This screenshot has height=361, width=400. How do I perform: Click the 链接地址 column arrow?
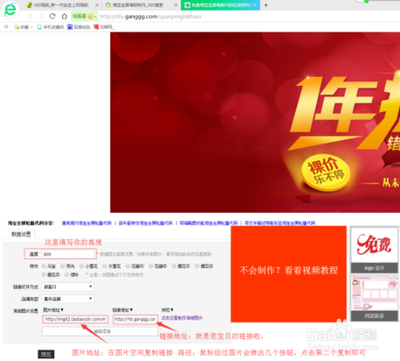(x=132, y=310)
